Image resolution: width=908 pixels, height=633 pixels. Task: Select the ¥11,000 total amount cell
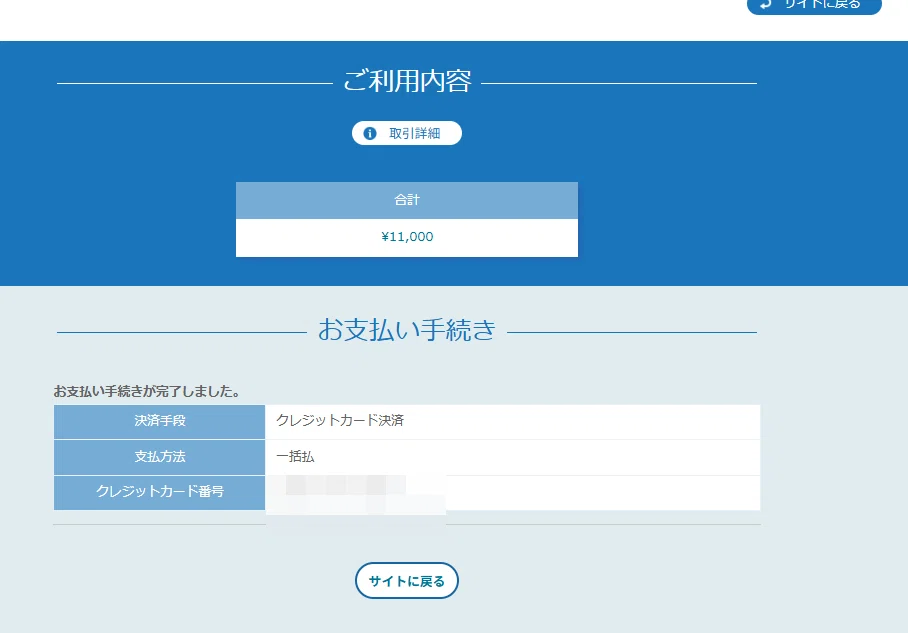(x=407, y=237)
